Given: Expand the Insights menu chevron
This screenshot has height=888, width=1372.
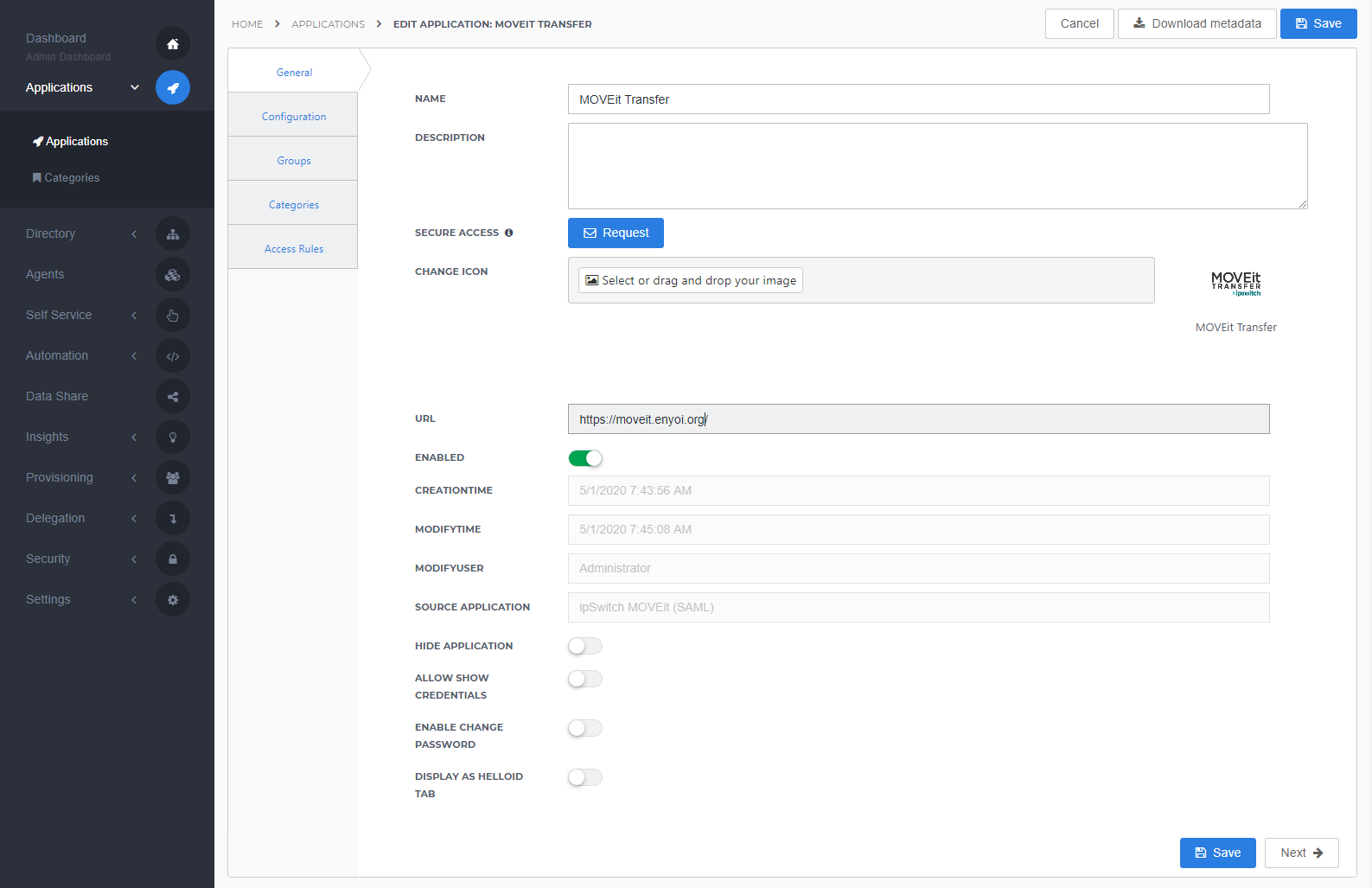Looking at the screenshot, I should 134,438.
